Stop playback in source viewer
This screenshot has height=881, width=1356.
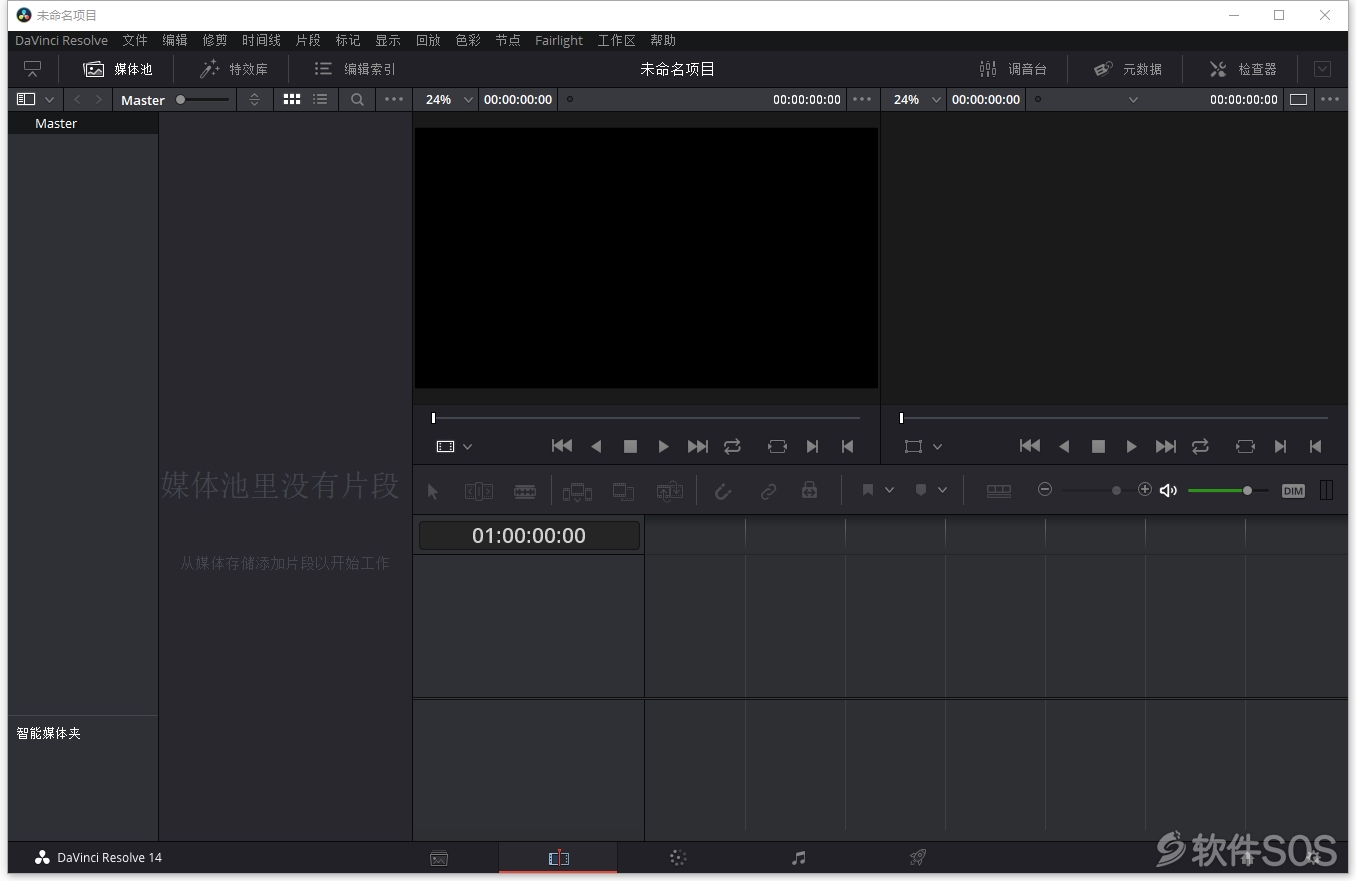[630, 446]
